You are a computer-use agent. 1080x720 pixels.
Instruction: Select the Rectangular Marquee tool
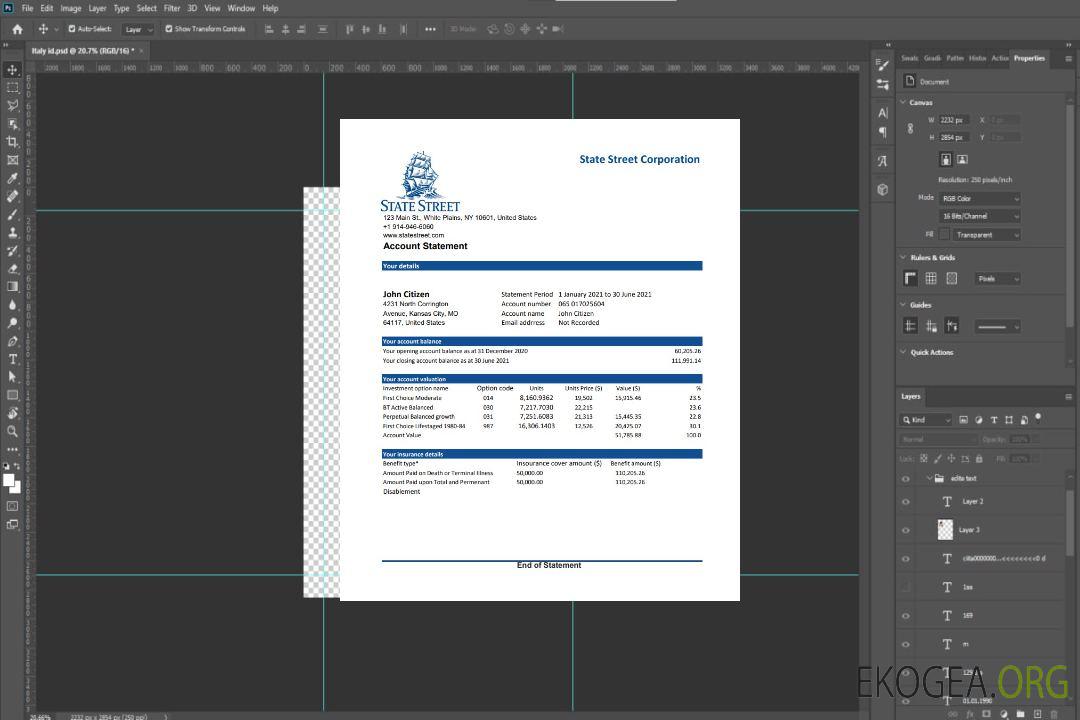pyautogui.click(x=12, y=88)
